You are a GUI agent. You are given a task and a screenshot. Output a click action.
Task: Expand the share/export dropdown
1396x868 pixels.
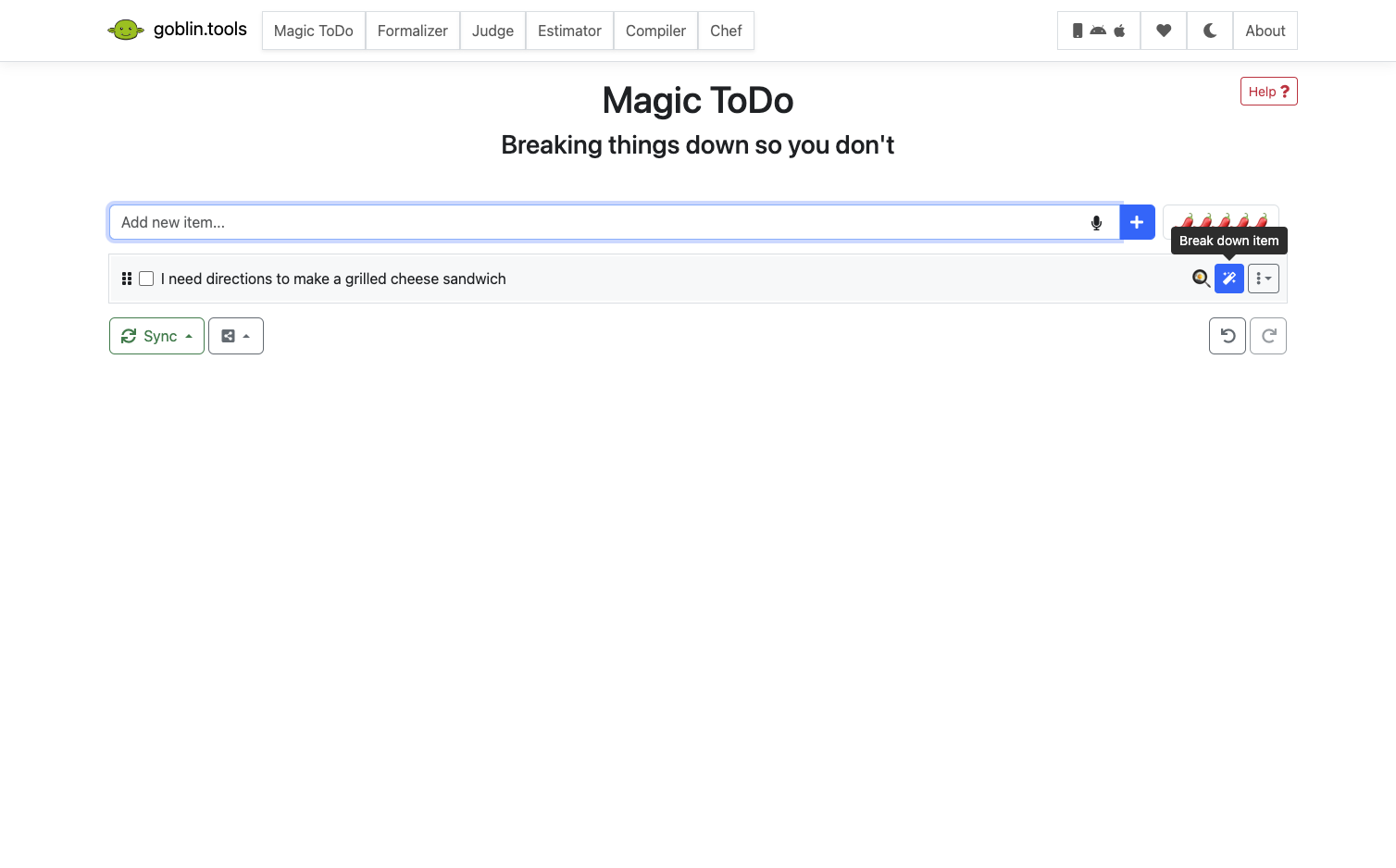click(236, 336)
